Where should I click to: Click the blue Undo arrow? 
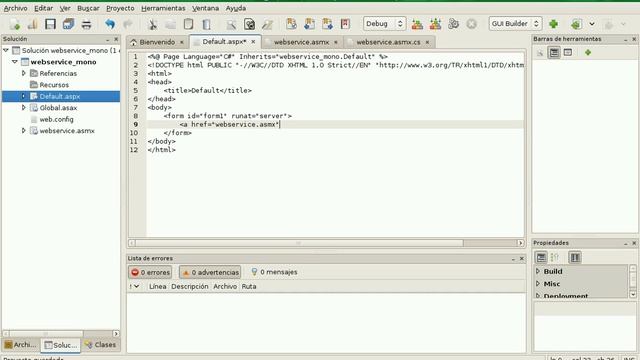pyautogui.click(x=110, y=24)
